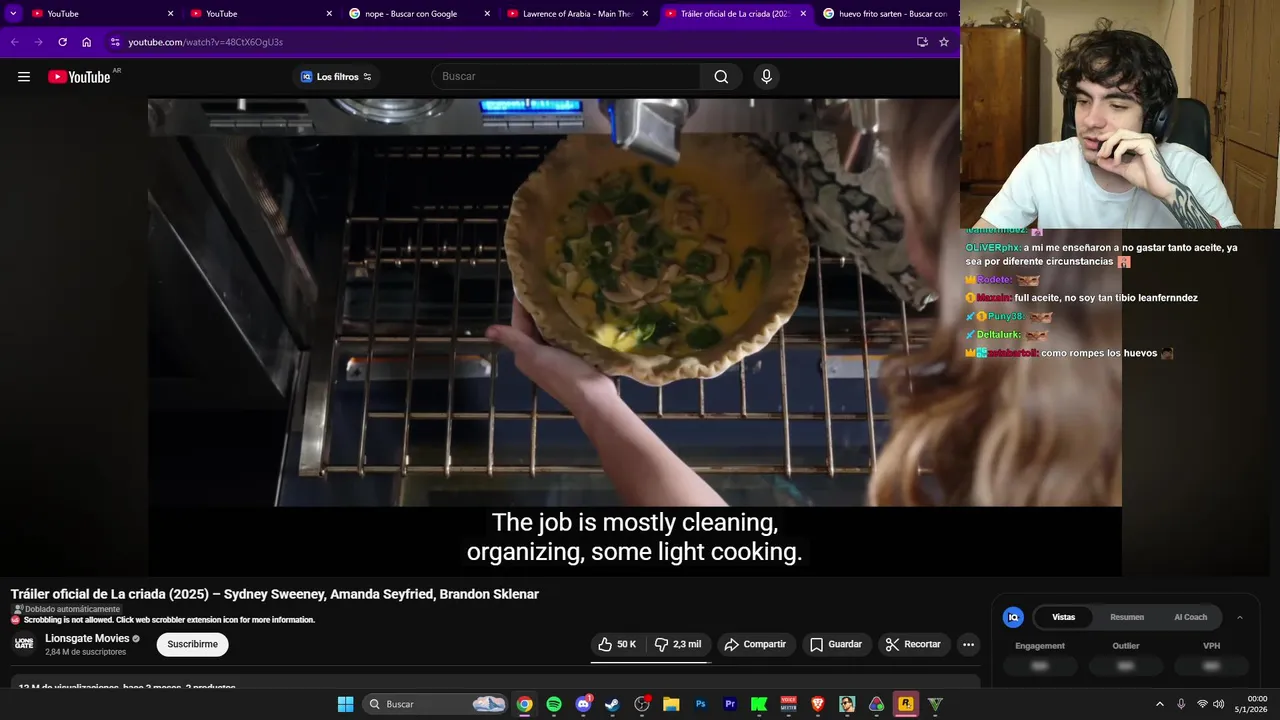Open the Windows Start menu
This screenshot has width=1280, height=720.
tap(345, 704)
